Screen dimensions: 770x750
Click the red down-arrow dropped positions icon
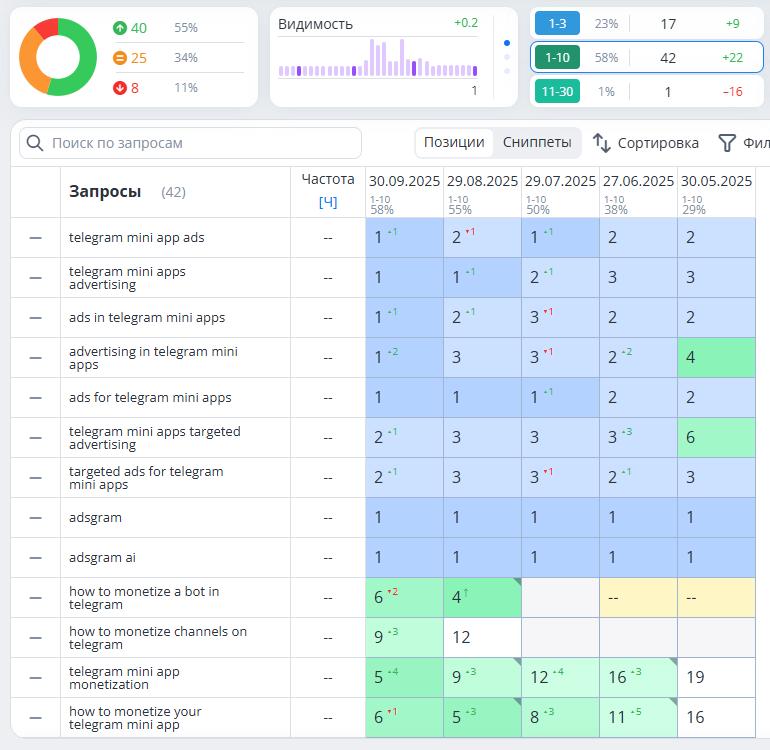[x=119, y=88]
